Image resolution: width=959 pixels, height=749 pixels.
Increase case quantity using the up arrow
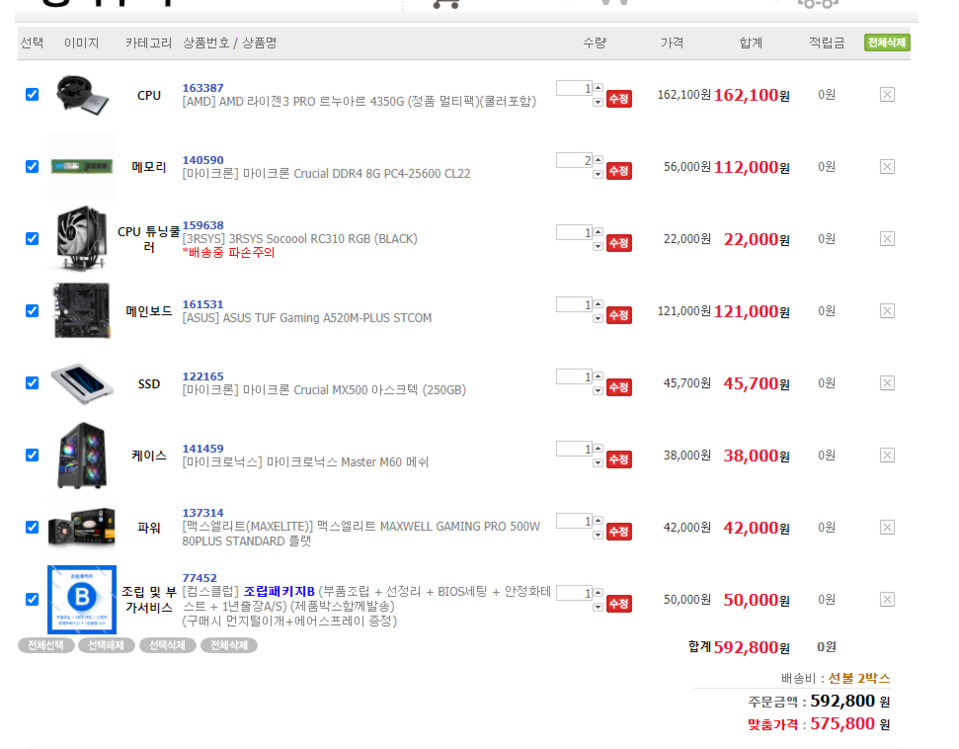598,448
